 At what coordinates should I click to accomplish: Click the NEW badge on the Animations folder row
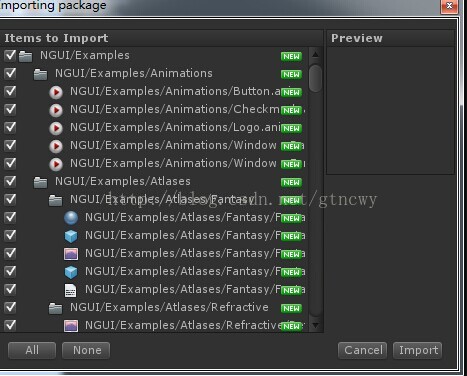[x=291, y=74]
